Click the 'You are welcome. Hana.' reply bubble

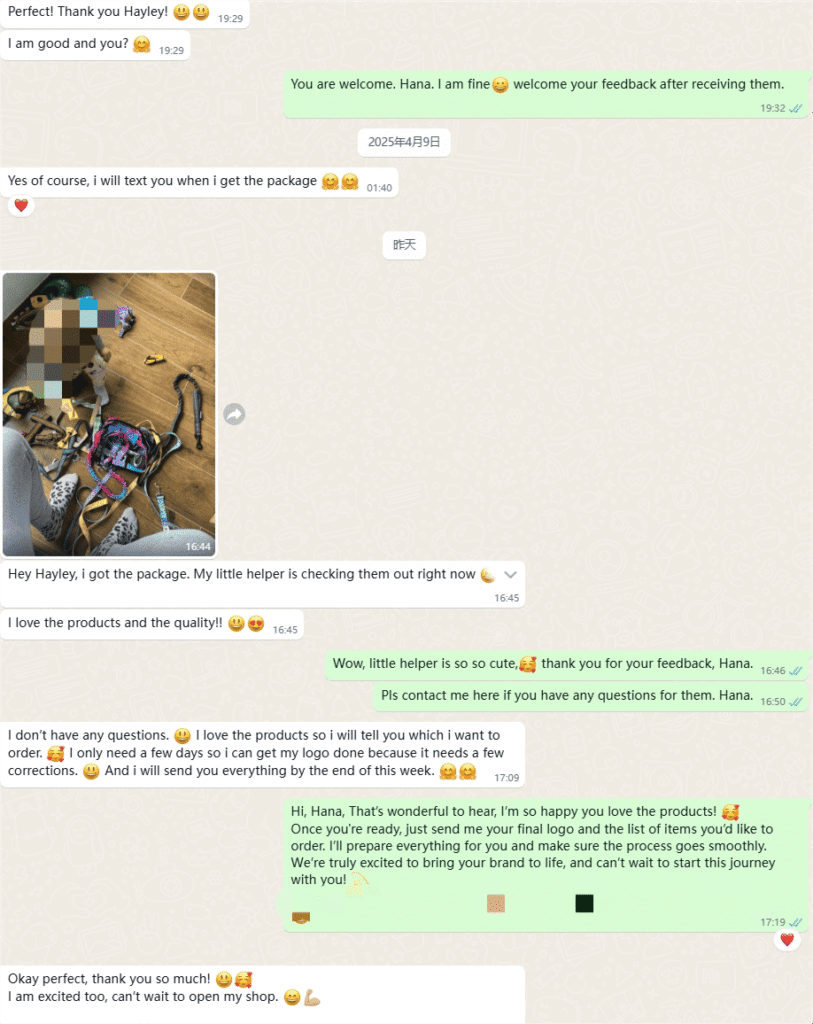[546, 94]
